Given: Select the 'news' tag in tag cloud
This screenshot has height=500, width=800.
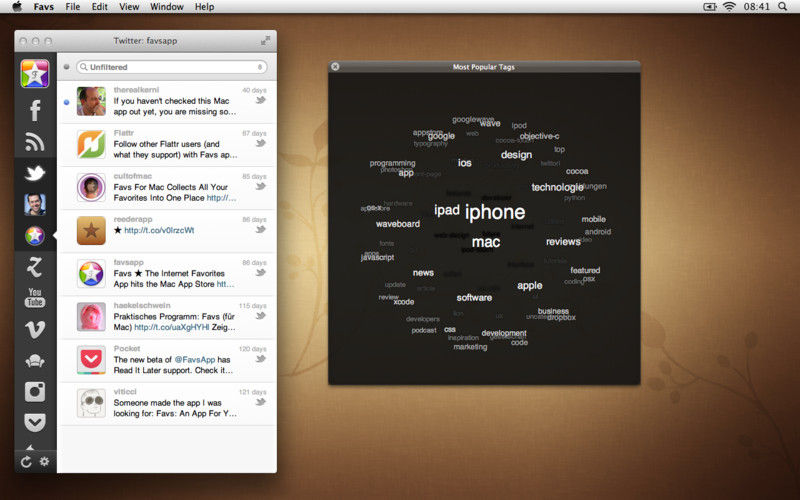Looking at the screenshot, I should [423, 273].
